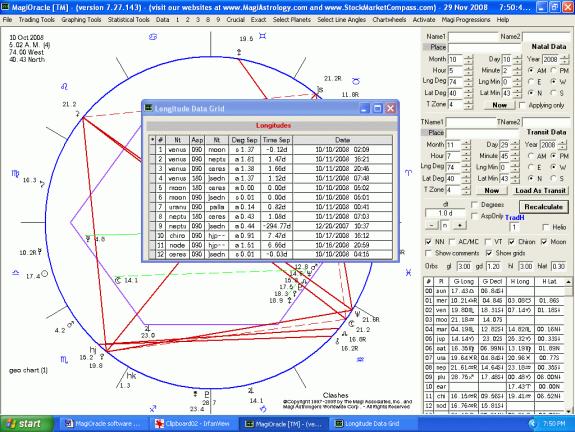Click the dt value field showing 1.0 d
This screenshot has width=575, height=432.
(x=444, y=213)
